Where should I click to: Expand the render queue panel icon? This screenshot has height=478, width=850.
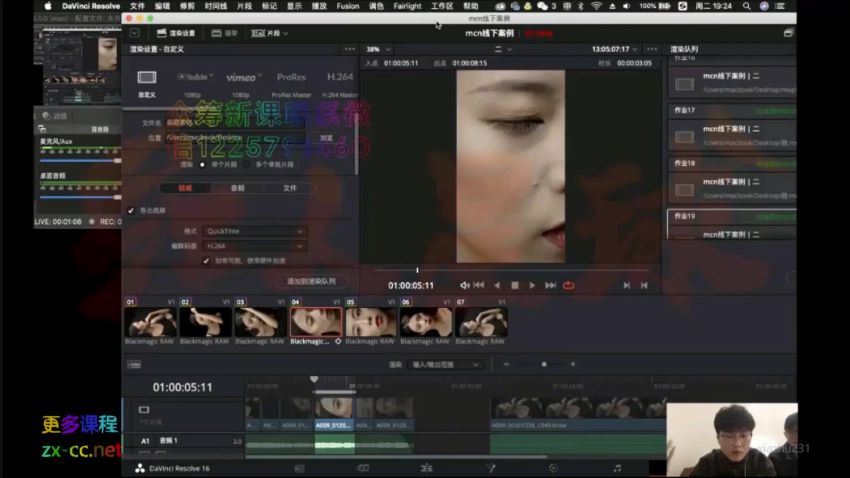pyautogui.click(x=788, y=34)
